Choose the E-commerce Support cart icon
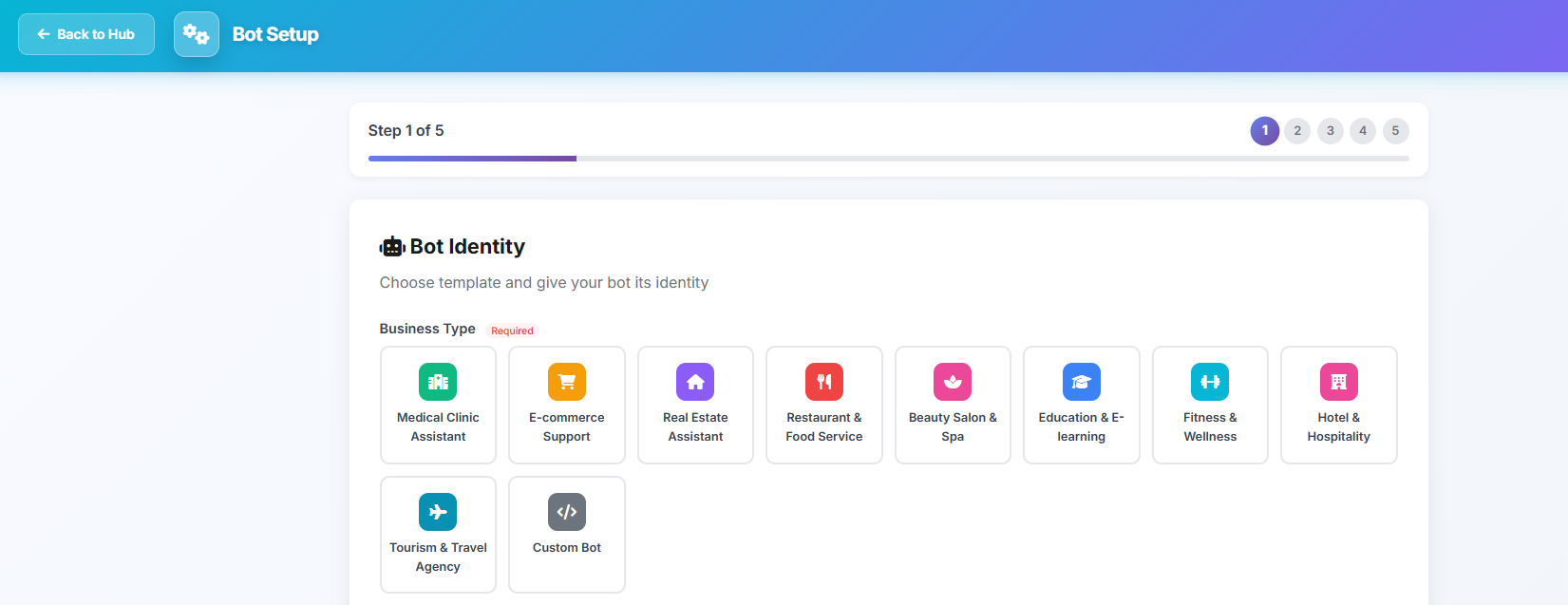Viewport: 1568px width, 605px height. point(567,382)
